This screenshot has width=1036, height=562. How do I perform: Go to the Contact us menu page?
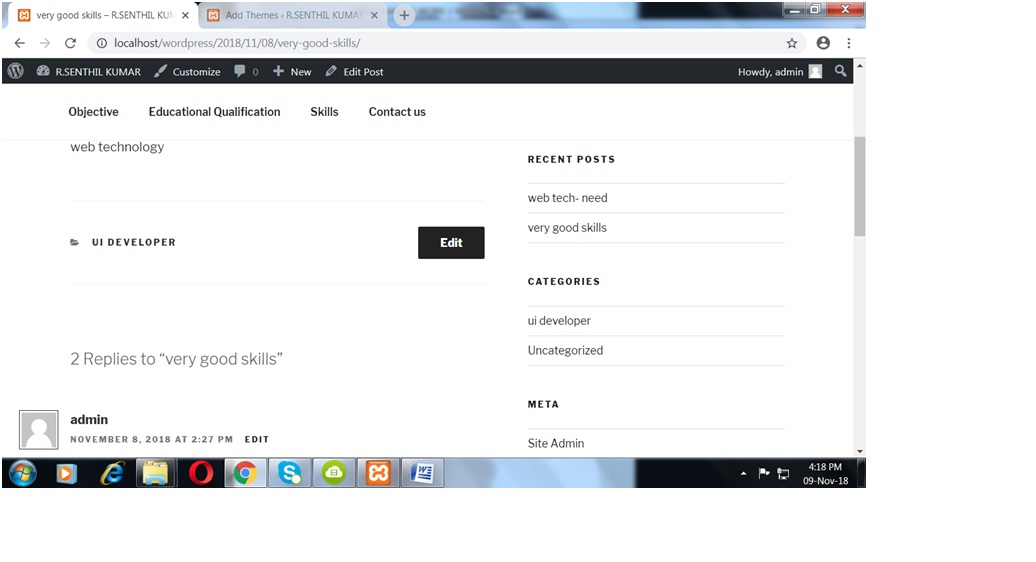pos(397,112)
